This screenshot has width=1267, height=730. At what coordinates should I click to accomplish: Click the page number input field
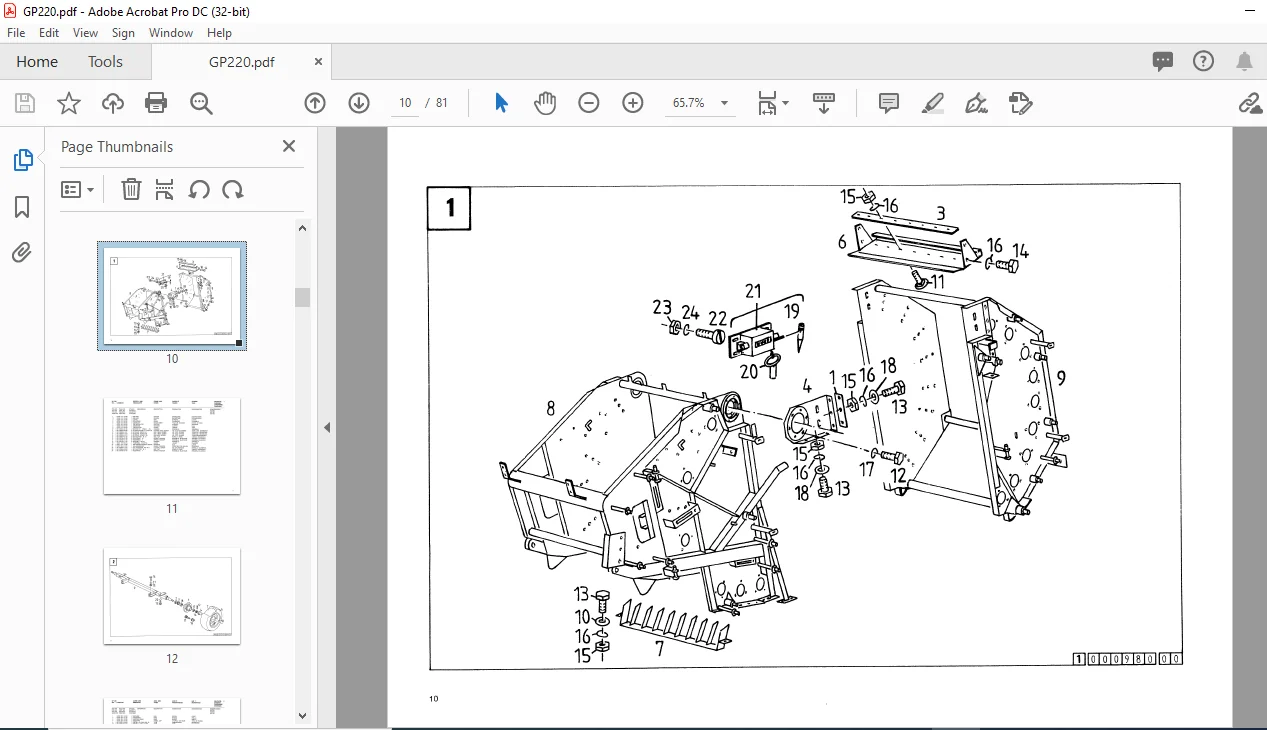coord(405,103)
